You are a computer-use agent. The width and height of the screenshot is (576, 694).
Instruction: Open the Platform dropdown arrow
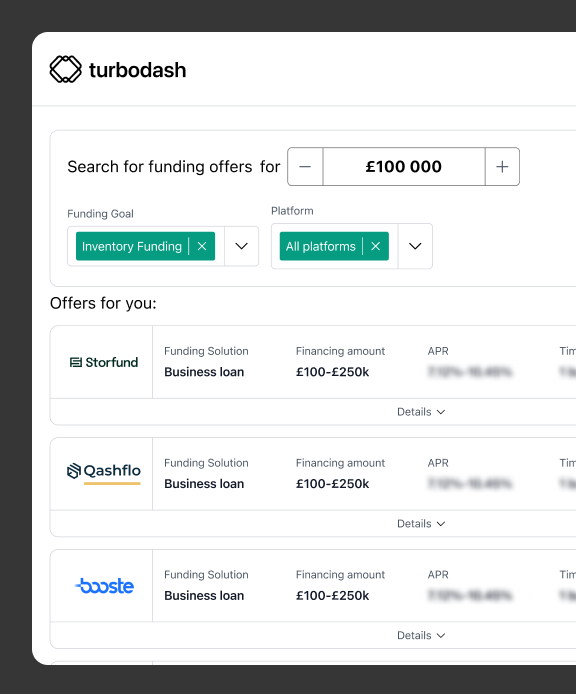(415, 246)
